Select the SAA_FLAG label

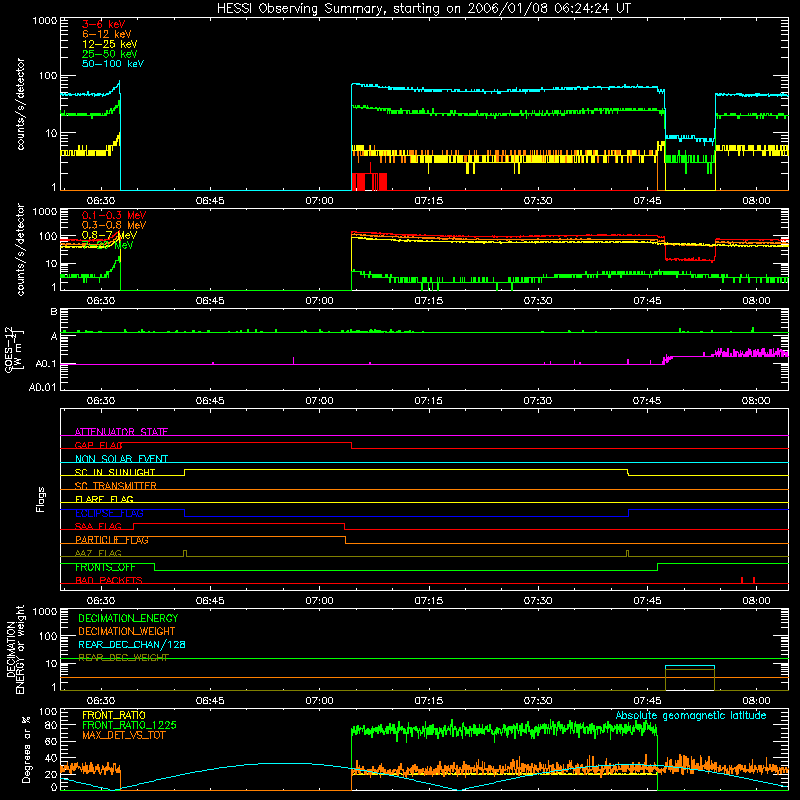click(98, 527)
